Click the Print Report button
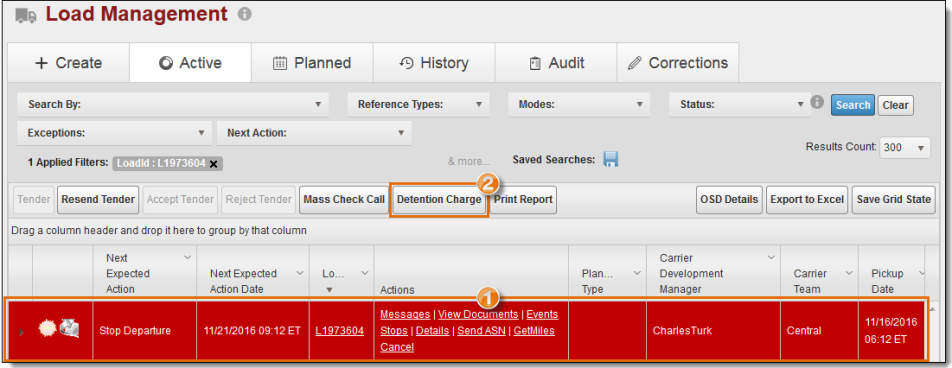 (523, 199)
